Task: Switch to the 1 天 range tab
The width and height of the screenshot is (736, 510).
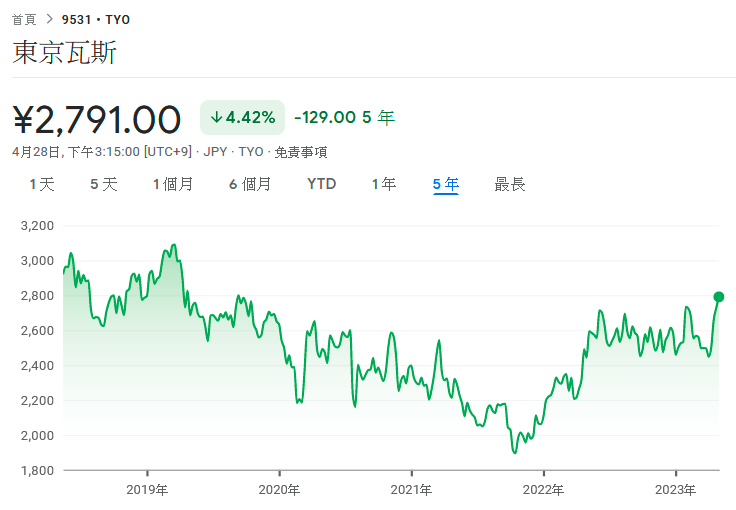Action: (42, 184)
